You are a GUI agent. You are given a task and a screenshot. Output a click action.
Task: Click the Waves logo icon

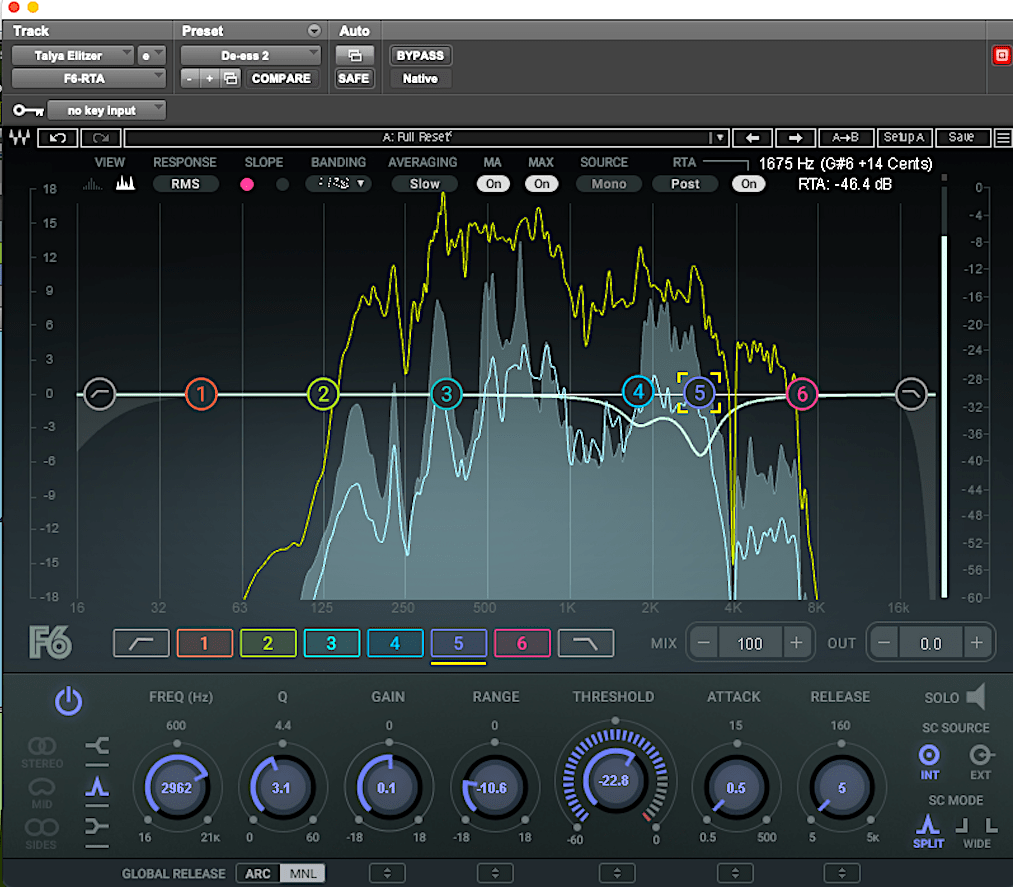point(20,138)
